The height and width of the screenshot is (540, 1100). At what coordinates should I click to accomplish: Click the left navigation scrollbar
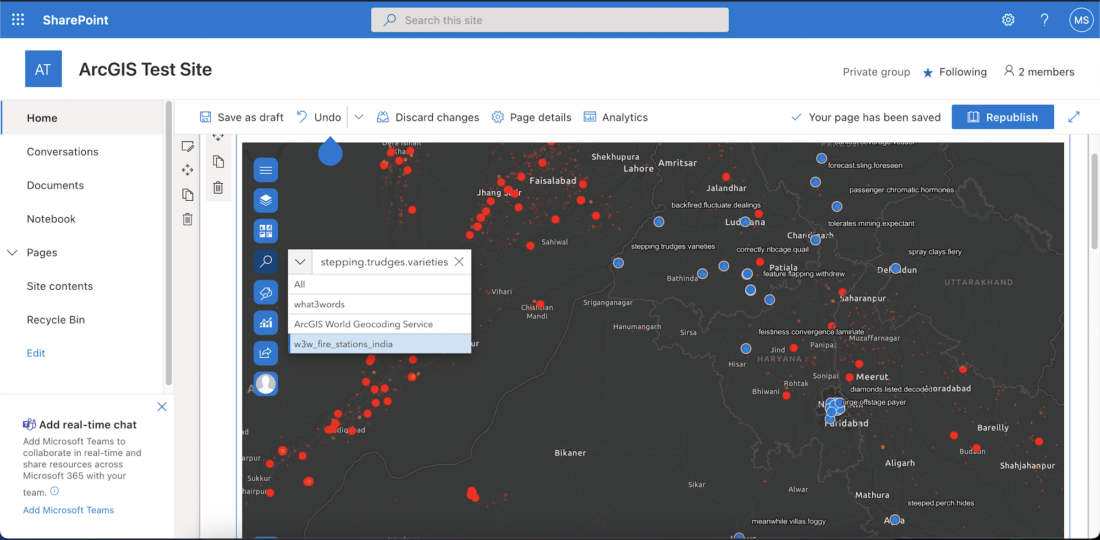point(168,242)
